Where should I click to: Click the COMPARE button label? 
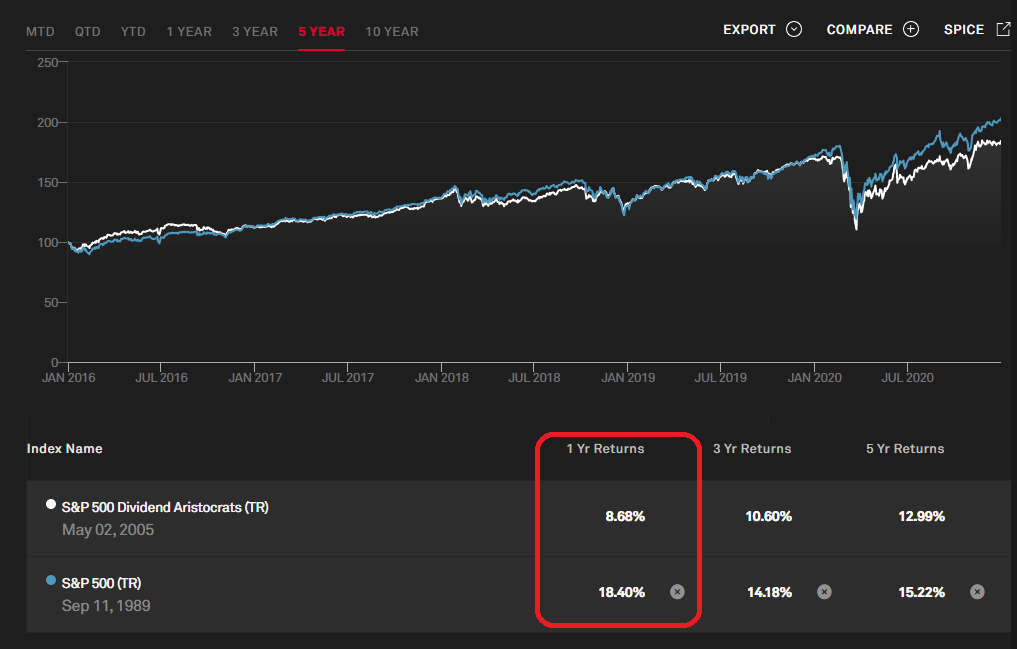point(859,30)
